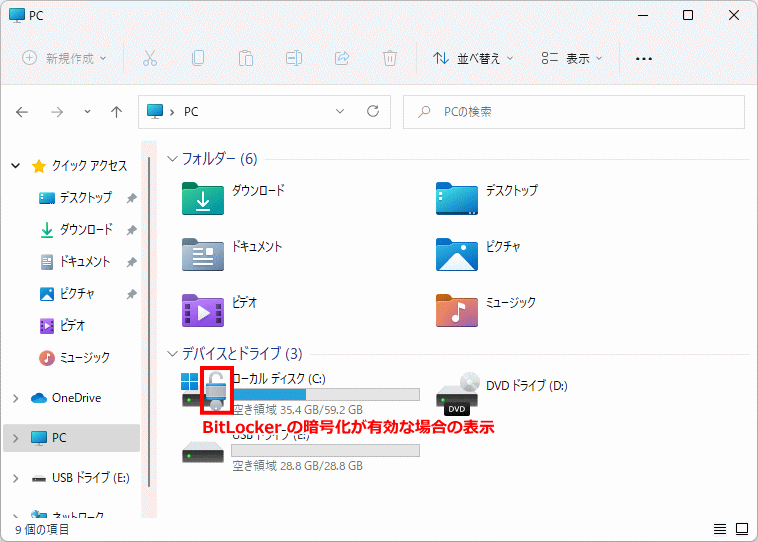Expand the OneDrive tree node
Viewport: 758px width, 542px height.
15,398
